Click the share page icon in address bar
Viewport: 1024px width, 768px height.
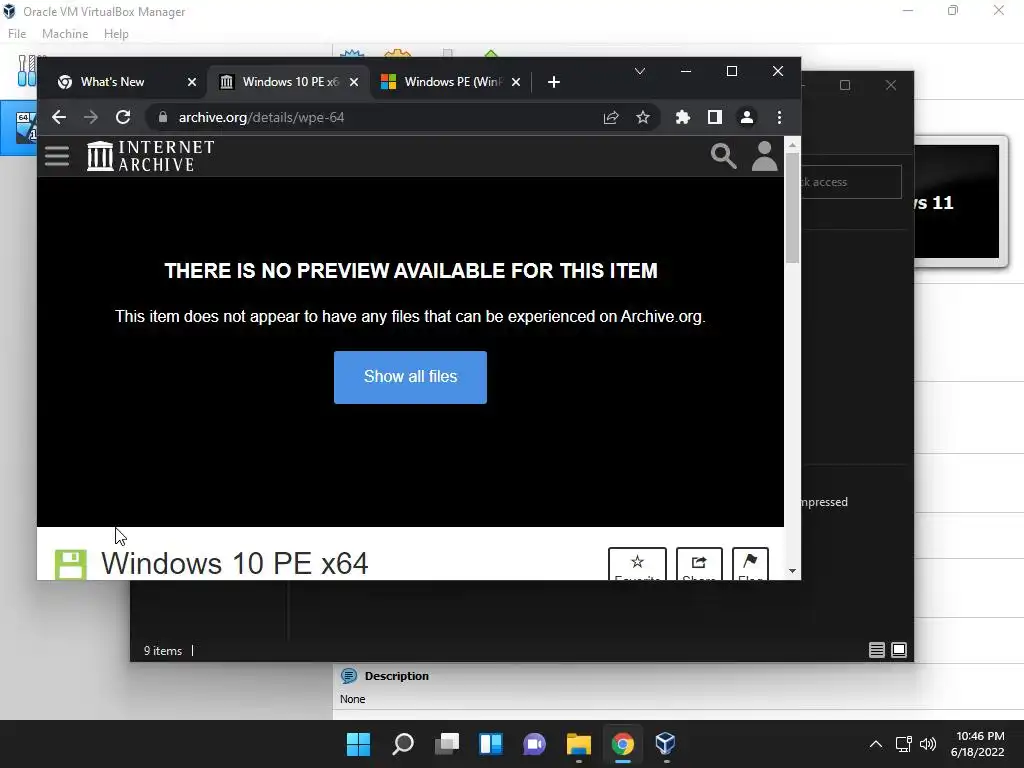pos(611,118)
